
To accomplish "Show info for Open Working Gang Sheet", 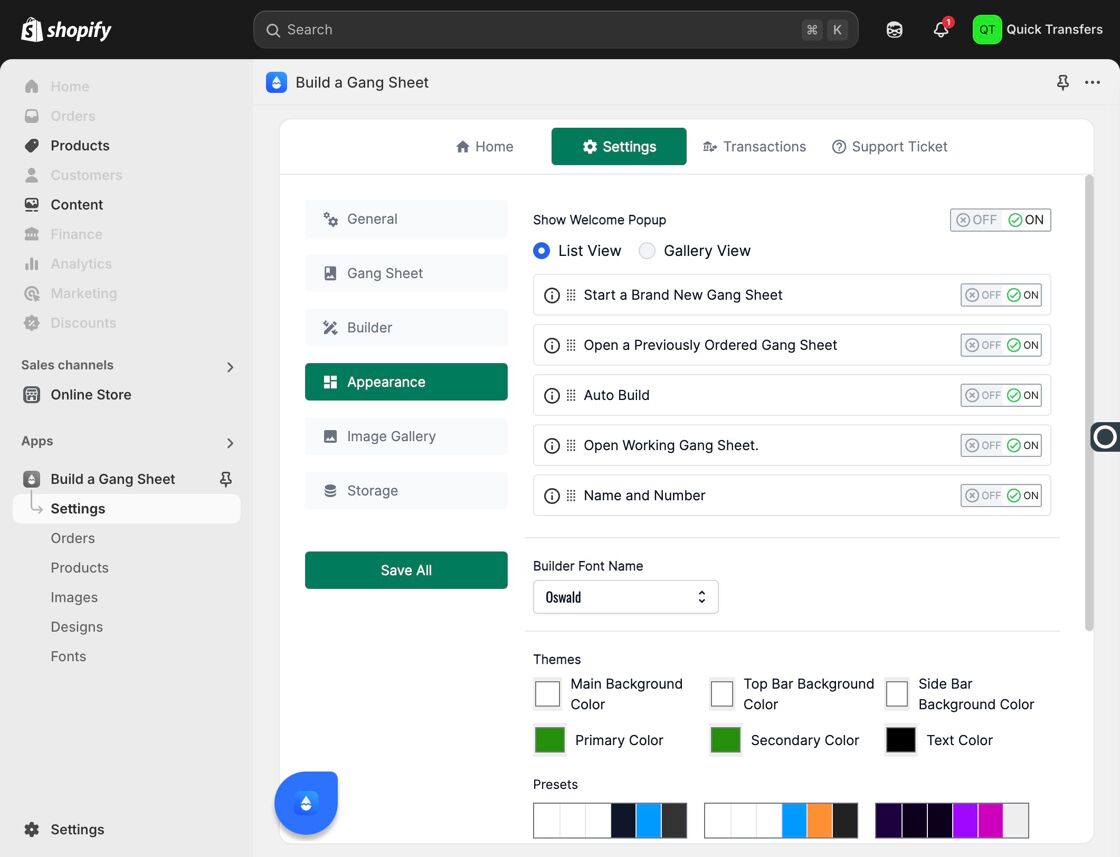I will click(x=551, y=445).
